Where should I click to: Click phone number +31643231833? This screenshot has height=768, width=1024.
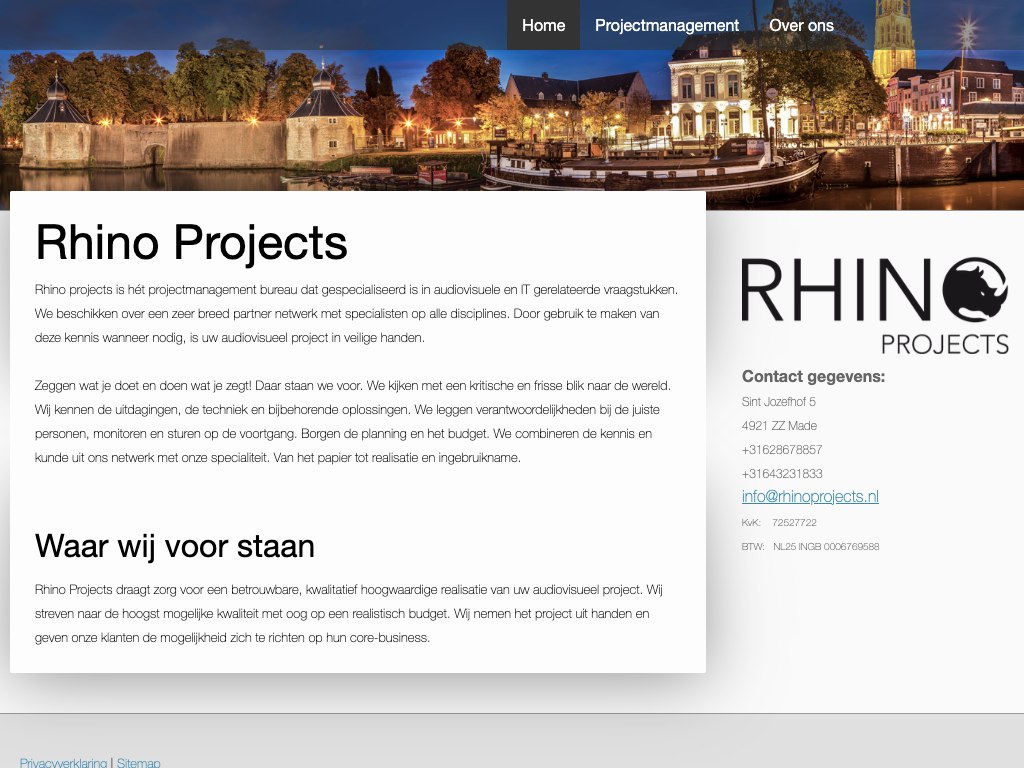782,474
